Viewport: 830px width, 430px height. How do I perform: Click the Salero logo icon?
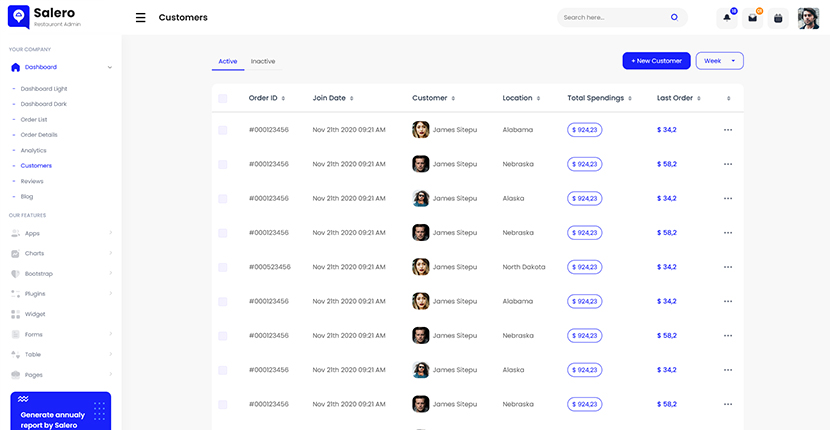18,17
